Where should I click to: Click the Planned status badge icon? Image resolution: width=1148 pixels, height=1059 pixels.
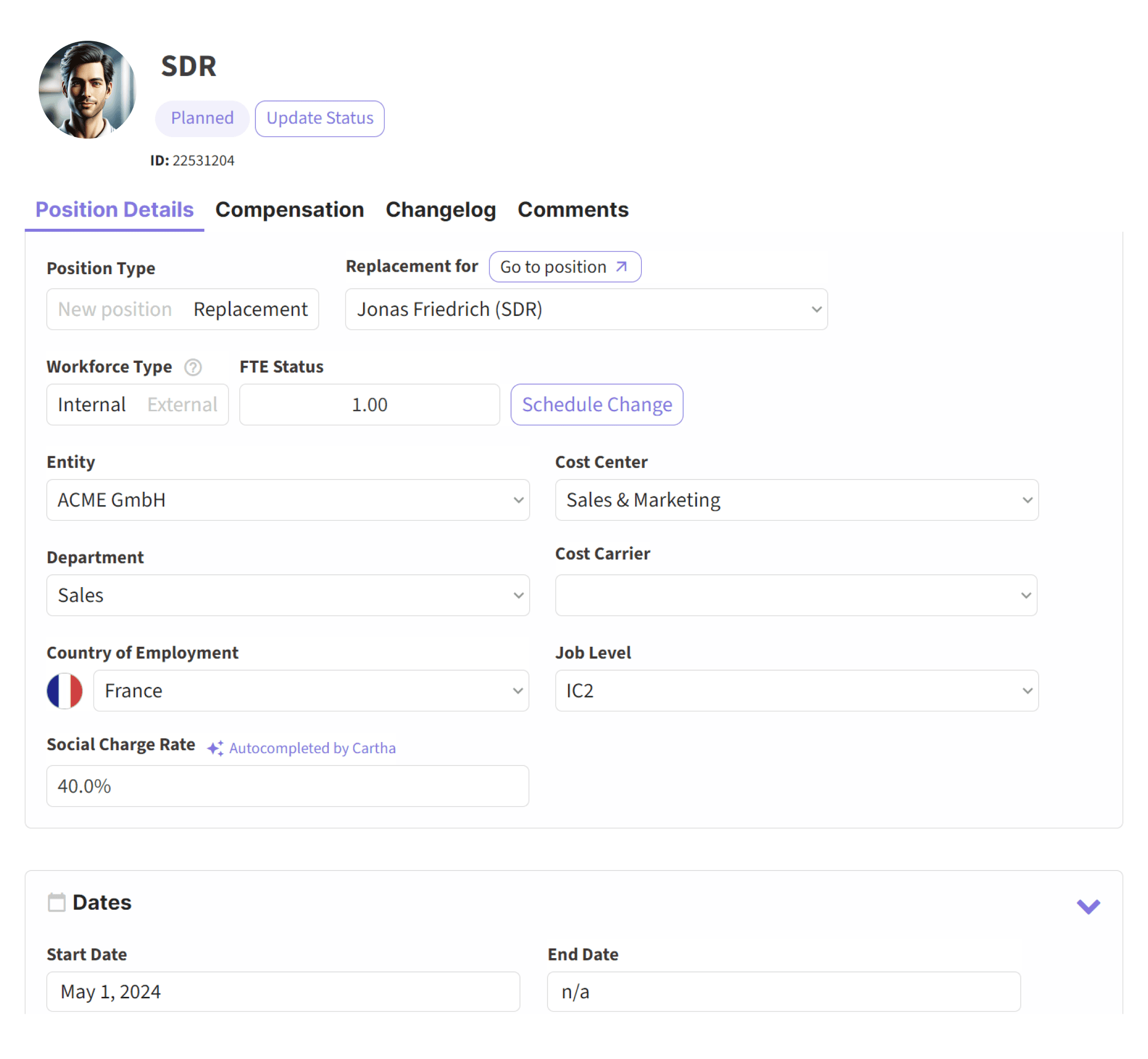[202, 117]
